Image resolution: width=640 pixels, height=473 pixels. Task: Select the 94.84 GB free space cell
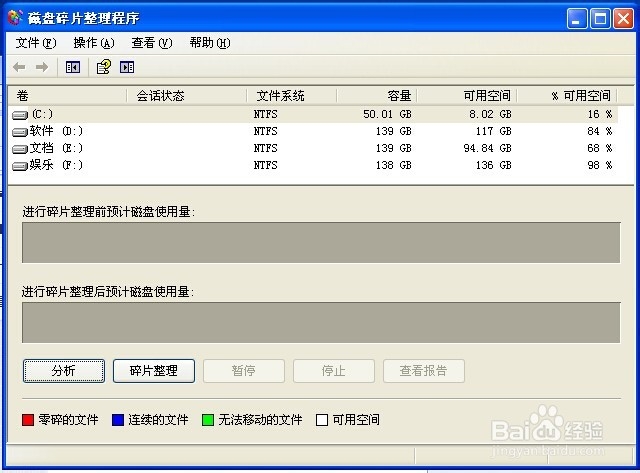pyautogui.click(x=487, y=148)
